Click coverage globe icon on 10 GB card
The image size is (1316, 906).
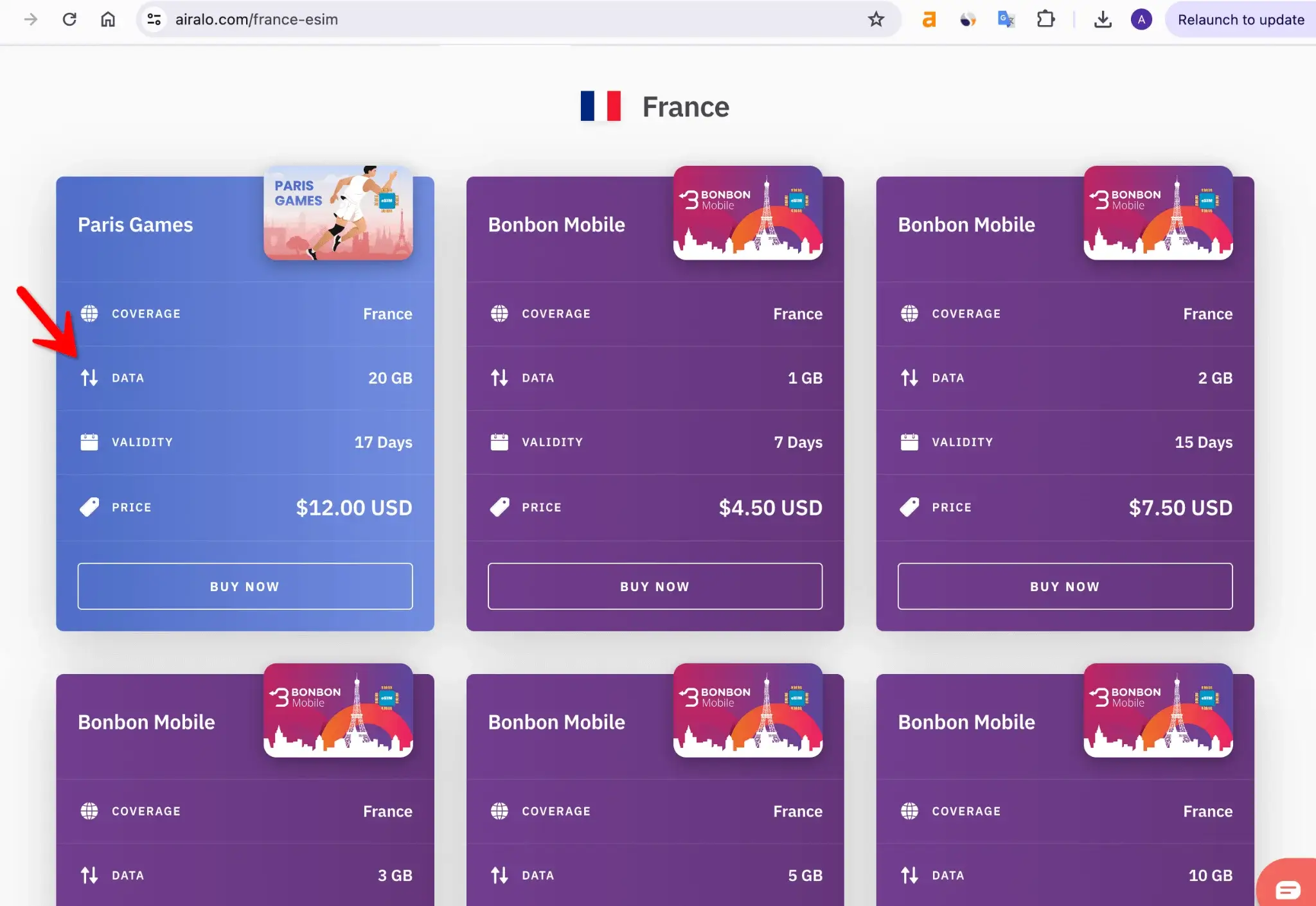pyautogui.click(x=909, y=811)
